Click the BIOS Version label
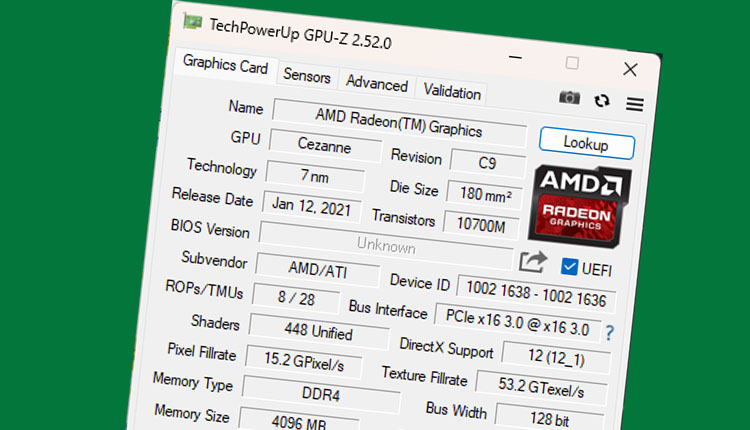Screen dimensions: 750x430 point(210,228)
